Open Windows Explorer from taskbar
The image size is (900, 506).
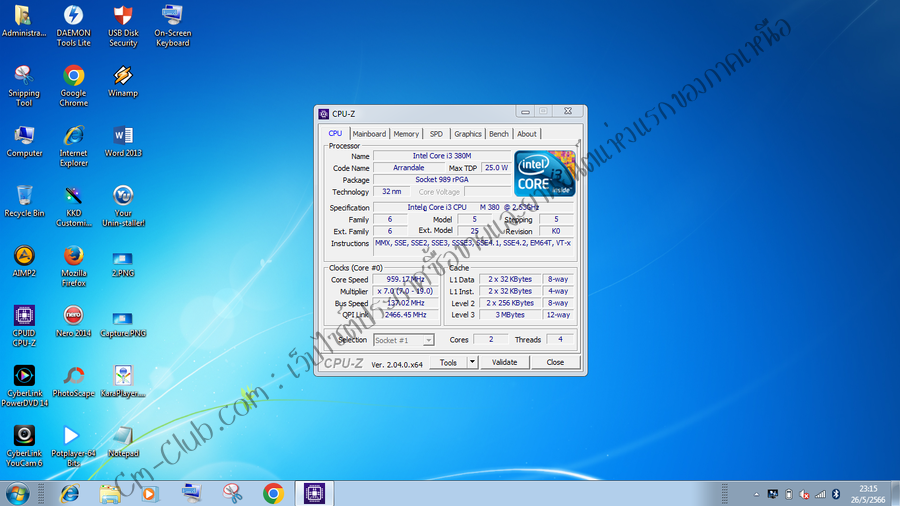pos(109,493)
